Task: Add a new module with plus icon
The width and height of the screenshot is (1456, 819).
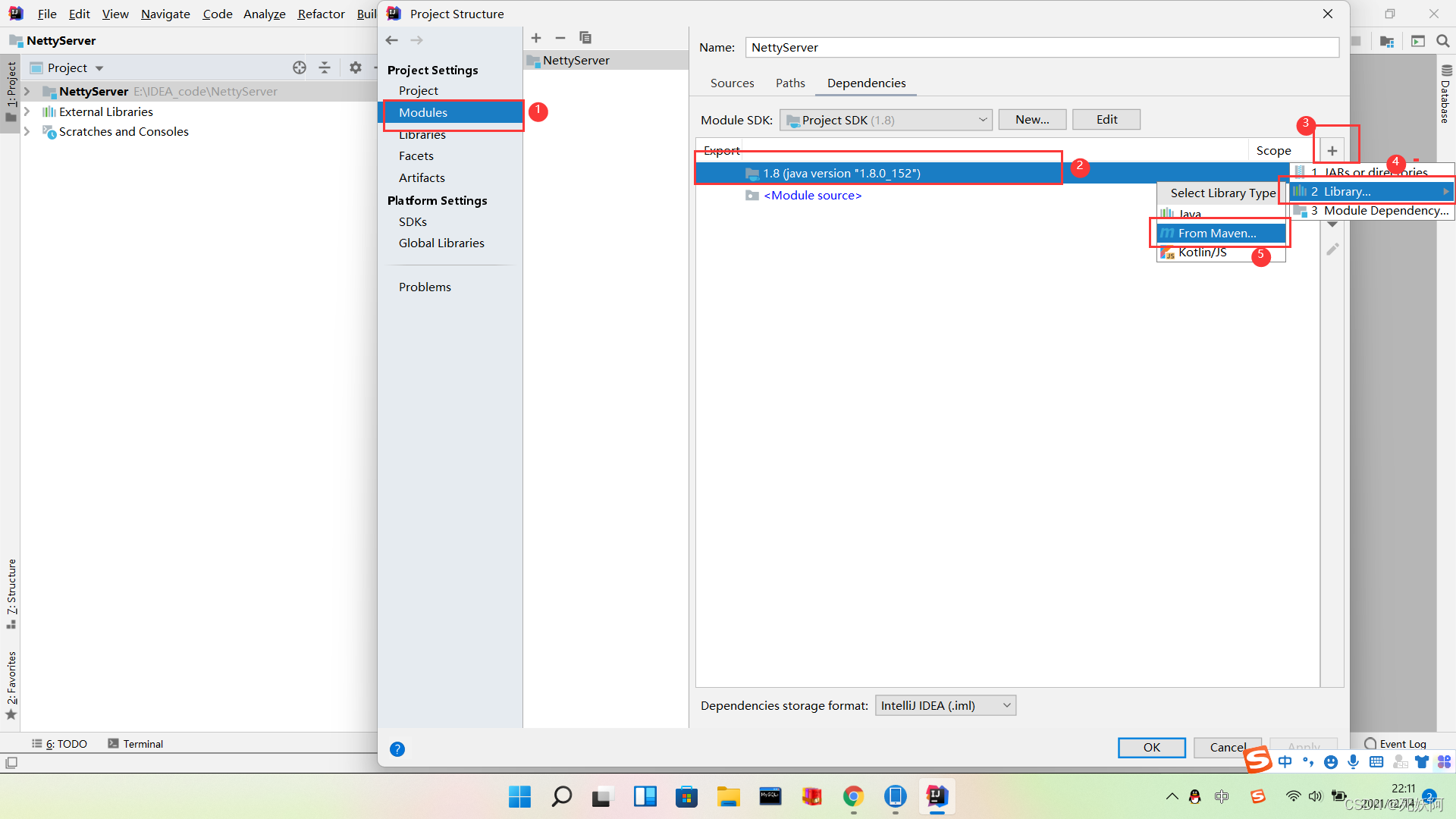Action: coord(536,38)
